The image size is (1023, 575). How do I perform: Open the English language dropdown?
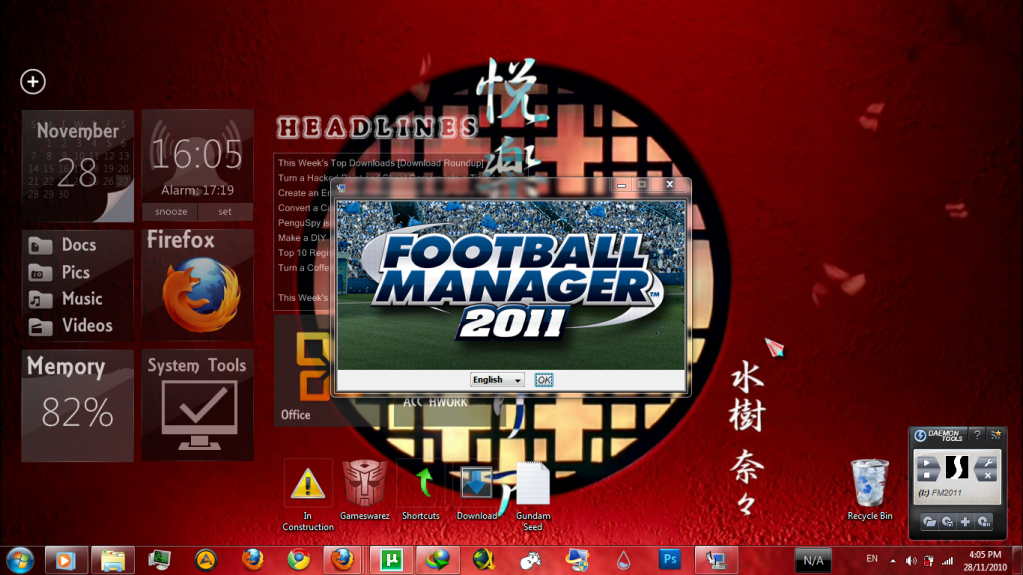(x=497, y=380)
